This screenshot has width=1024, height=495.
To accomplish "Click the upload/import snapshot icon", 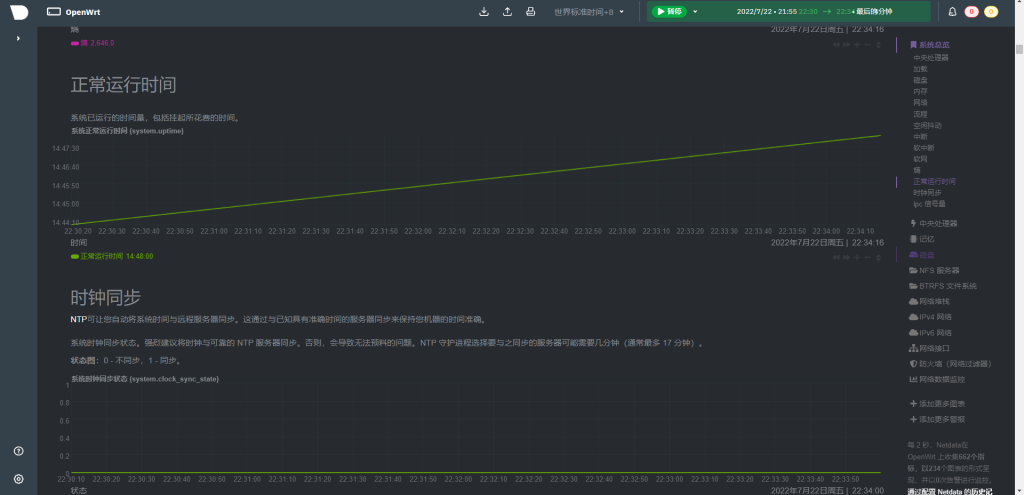I will tap(507, 12).
